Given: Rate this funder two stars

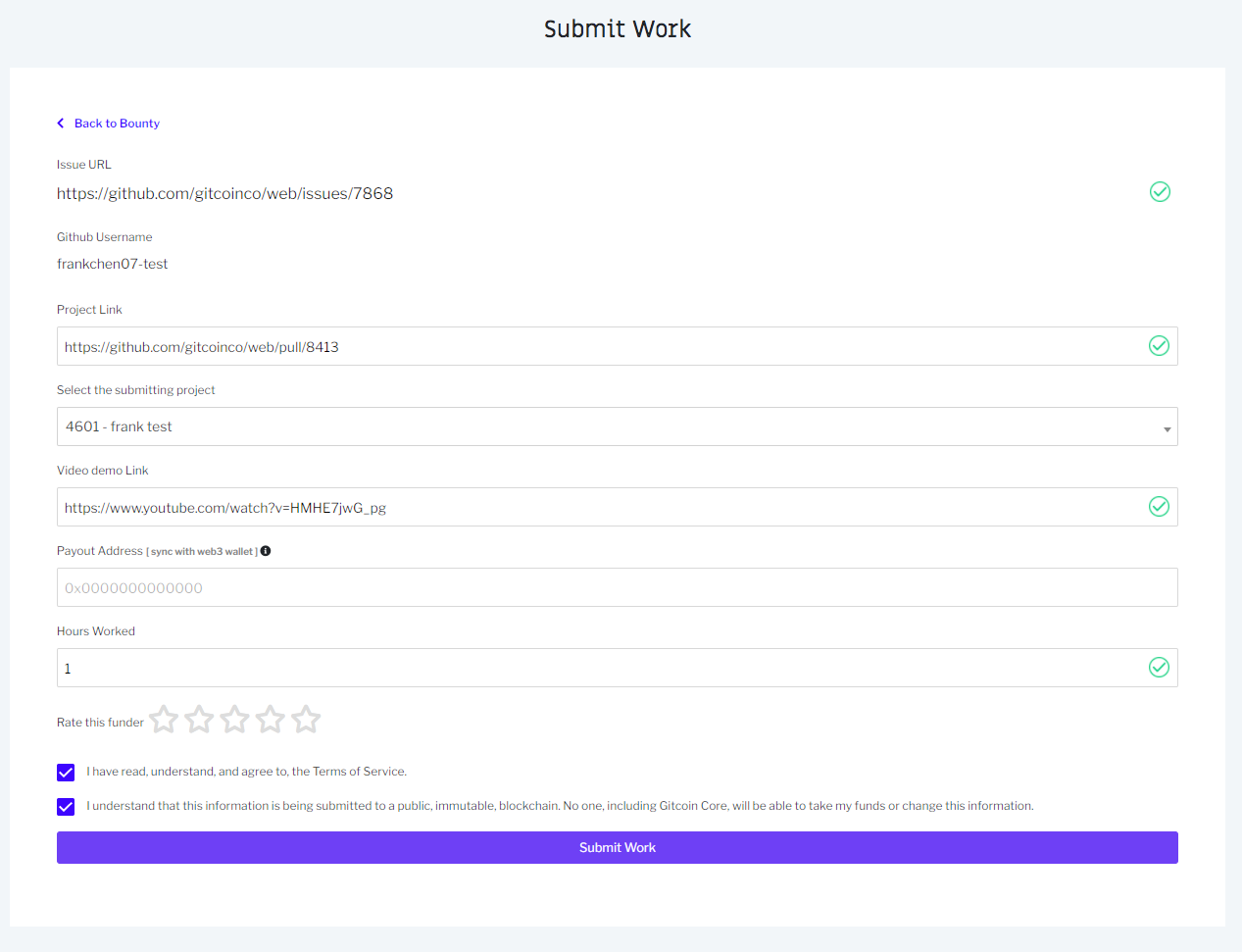Looking at the screenshot, I should (x=199, y=720).
